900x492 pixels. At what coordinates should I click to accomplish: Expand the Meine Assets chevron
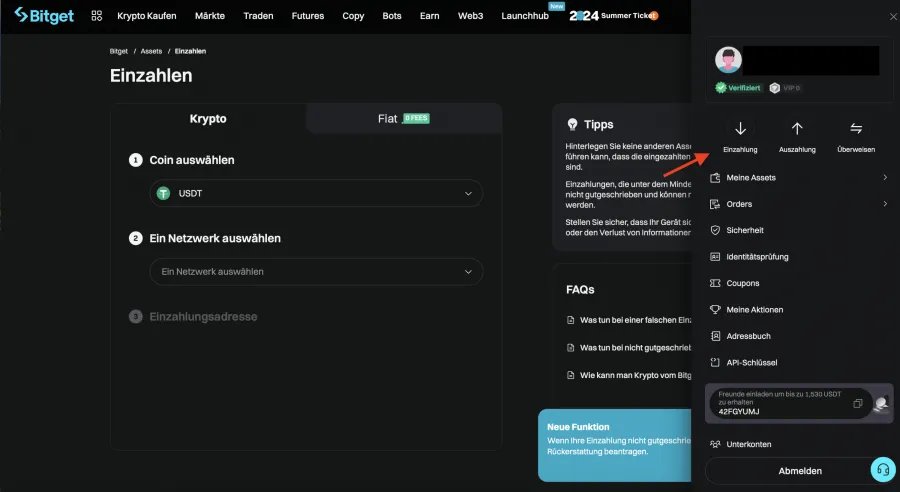tap(885, 177)
